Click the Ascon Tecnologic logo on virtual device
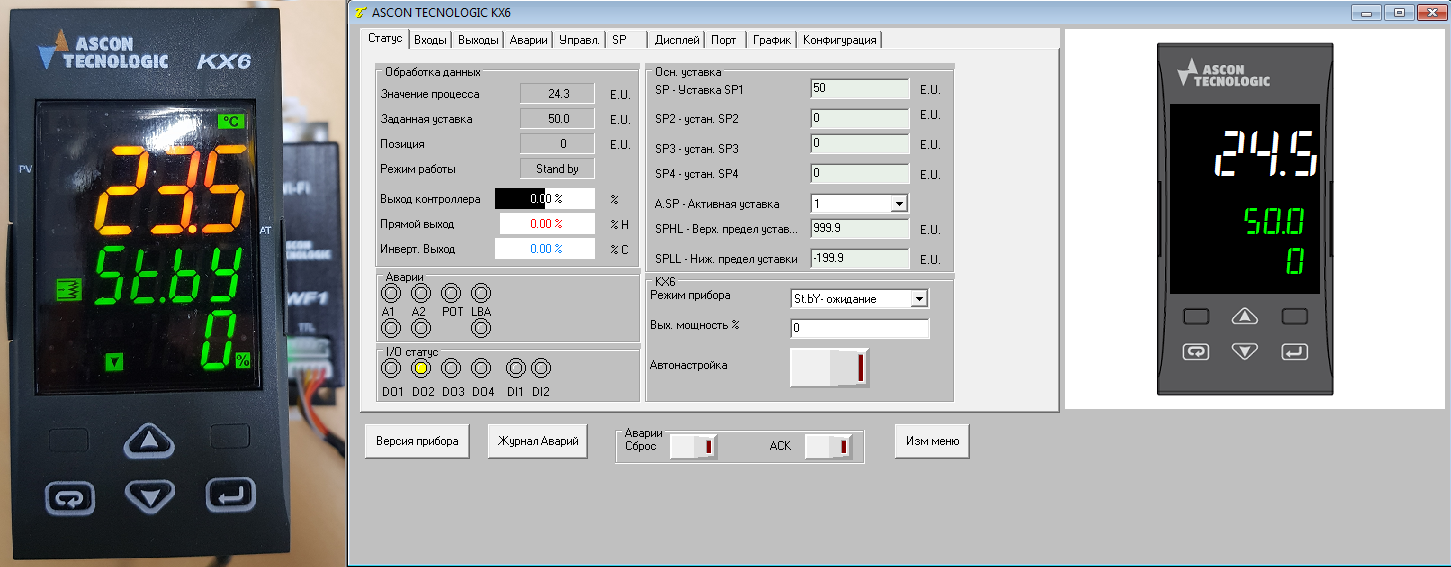The image size is (1451, 567). [x=1223, y=73]
